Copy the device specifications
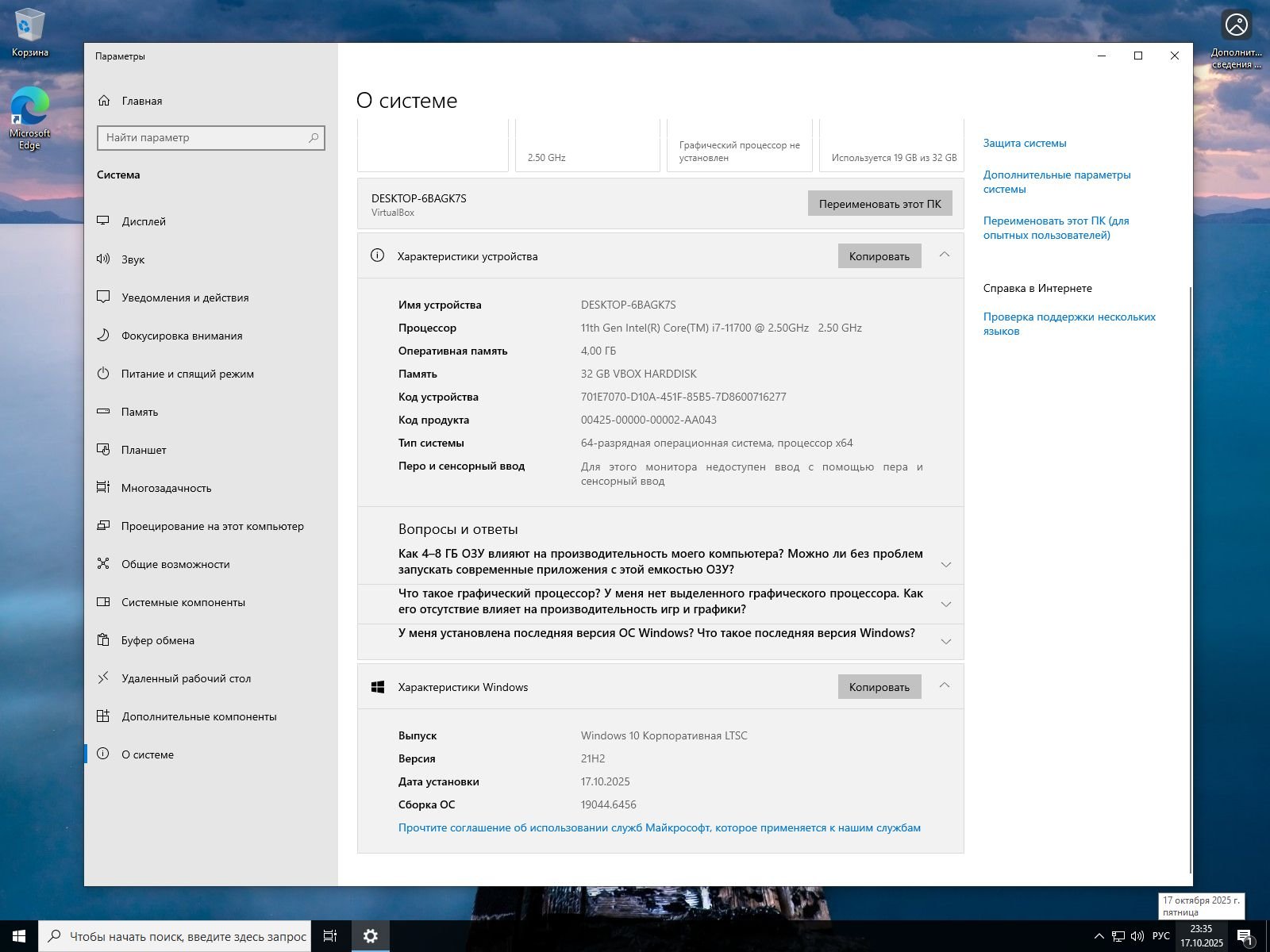 [x=879, y=256]
